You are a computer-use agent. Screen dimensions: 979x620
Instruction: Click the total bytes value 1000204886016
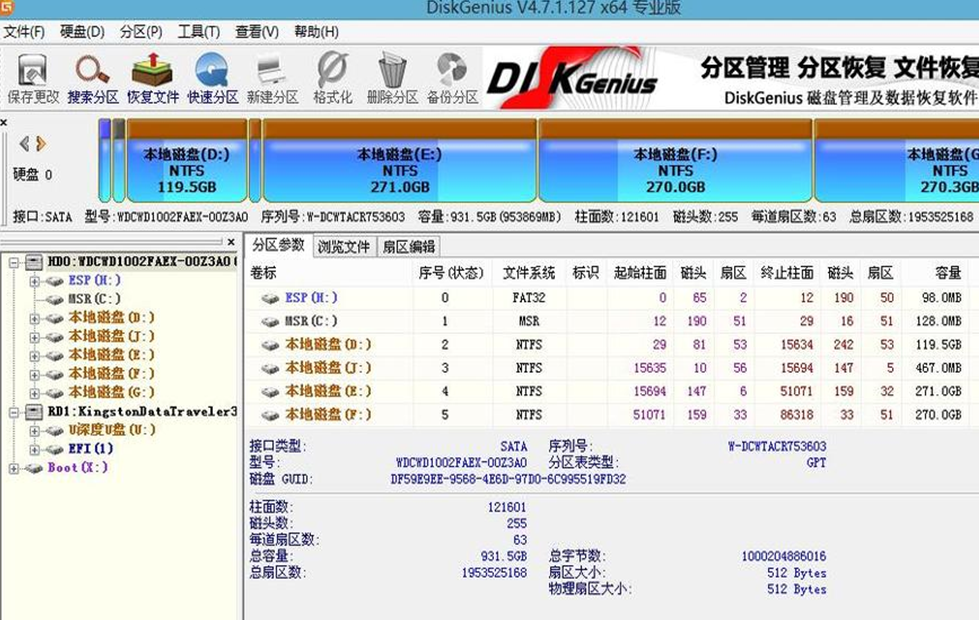784,556
